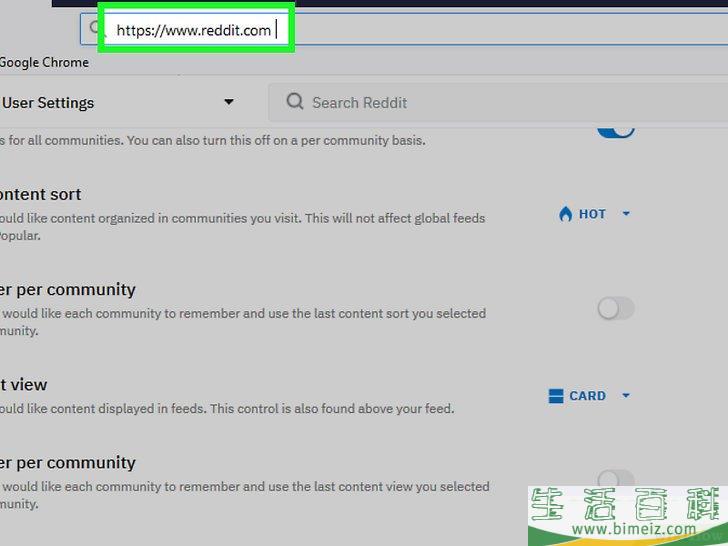Screen dimensions: 728x546
Task: Turn off the enabled blue toggle at top
Action: [x=616, y=132]
